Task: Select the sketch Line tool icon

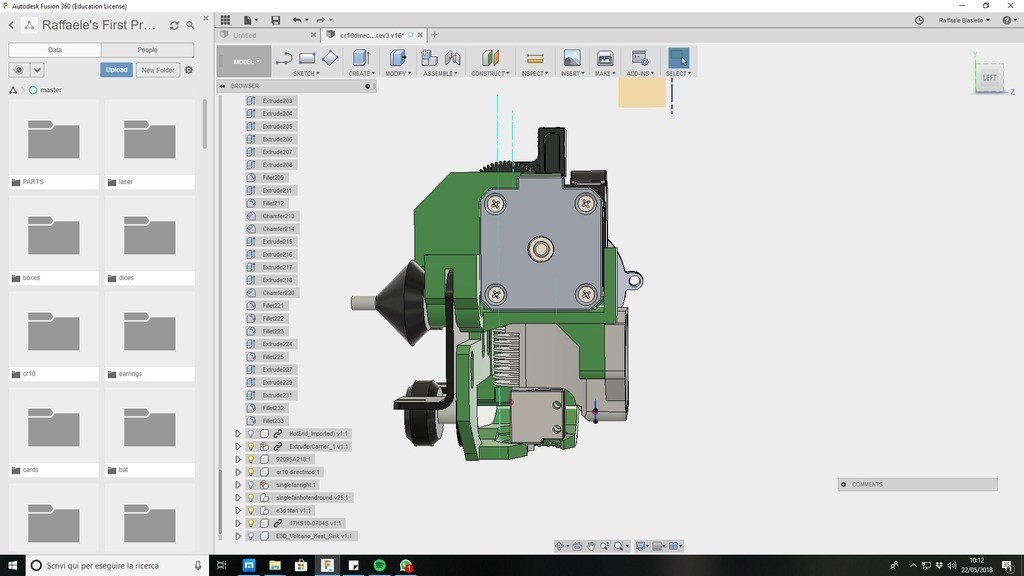Action: click(283, 59)
